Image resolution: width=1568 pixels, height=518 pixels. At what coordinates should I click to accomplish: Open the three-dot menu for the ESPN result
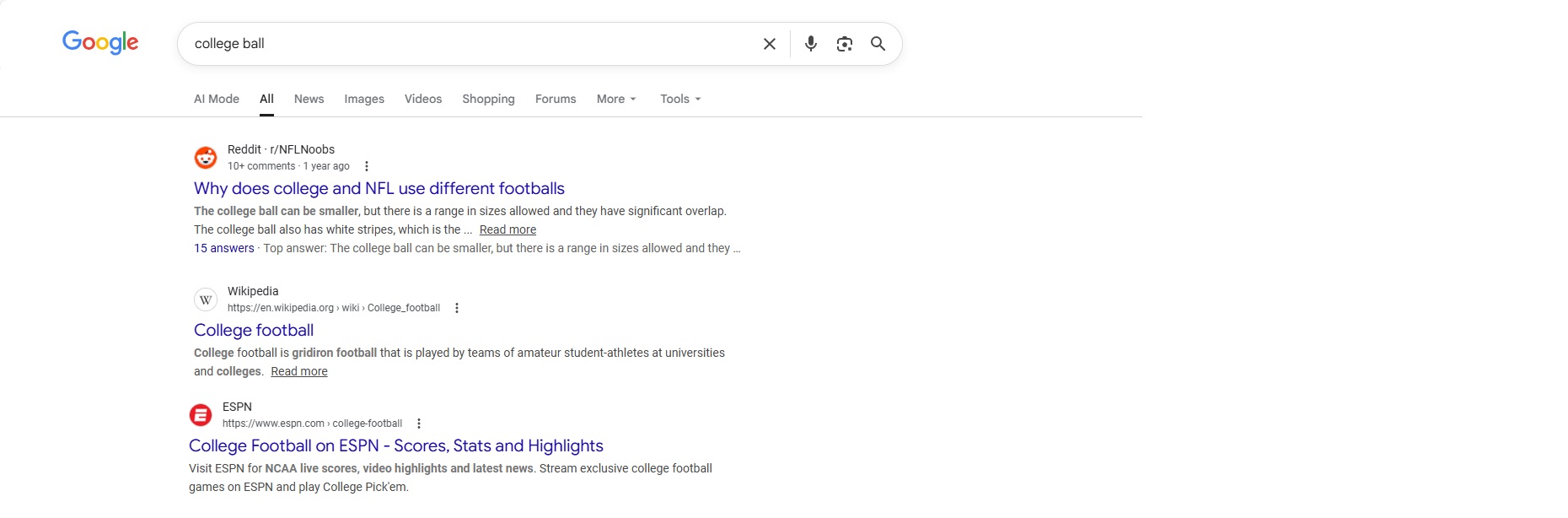coord(419,424)
